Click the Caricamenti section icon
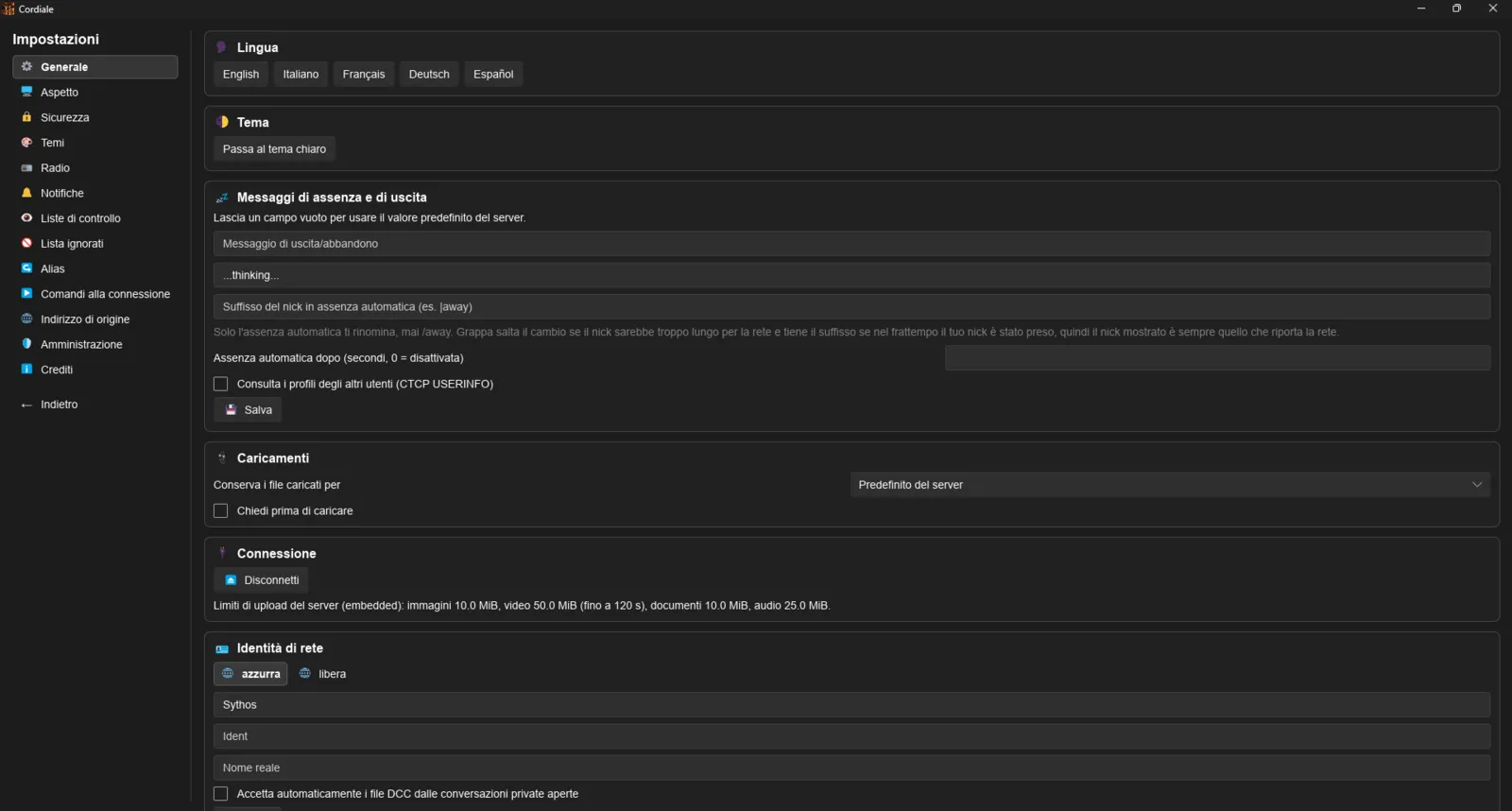This screenshot has width=1512, height=811. (222, 458)
